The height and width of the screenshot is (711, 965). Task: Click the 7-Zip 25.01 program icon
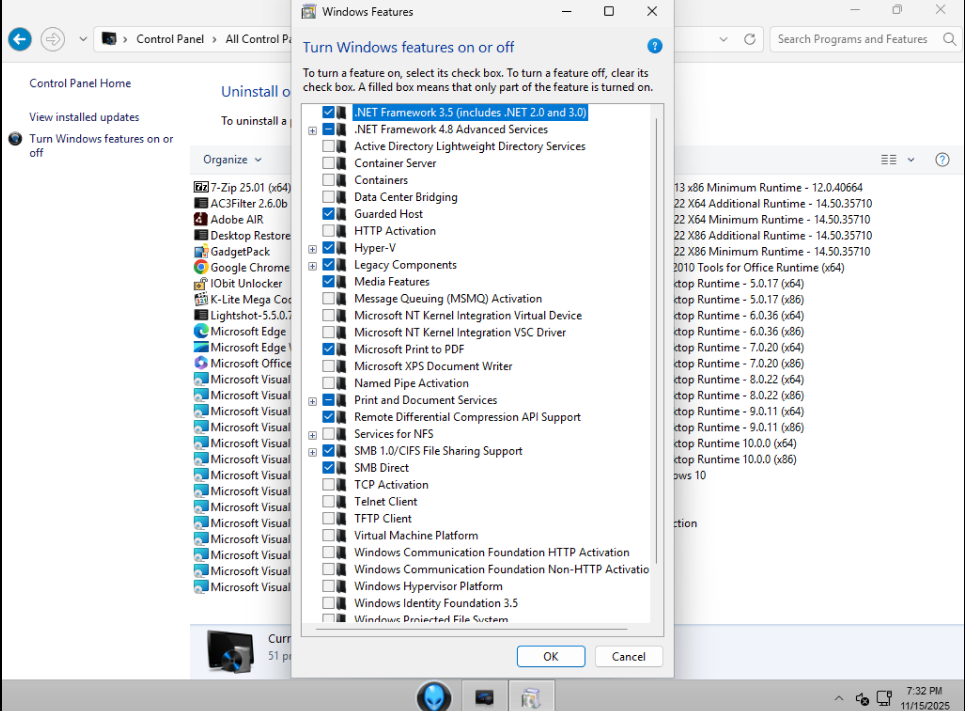coord(201,188)
